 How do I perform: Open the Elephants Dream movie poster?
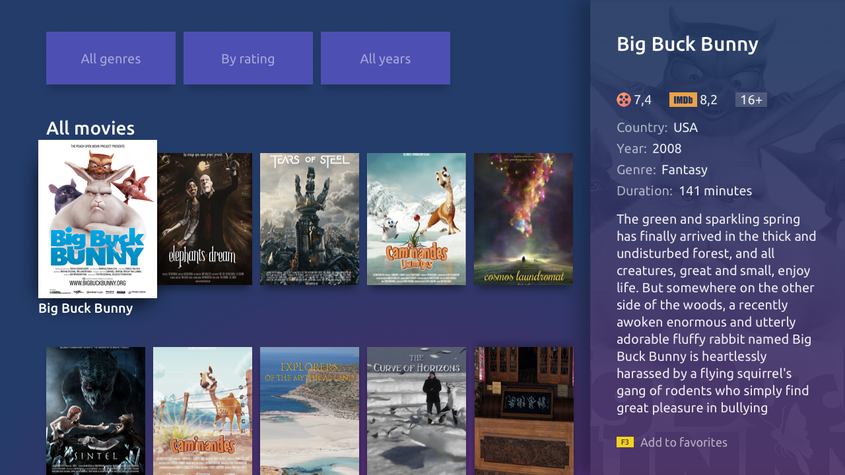coord(205,219)
